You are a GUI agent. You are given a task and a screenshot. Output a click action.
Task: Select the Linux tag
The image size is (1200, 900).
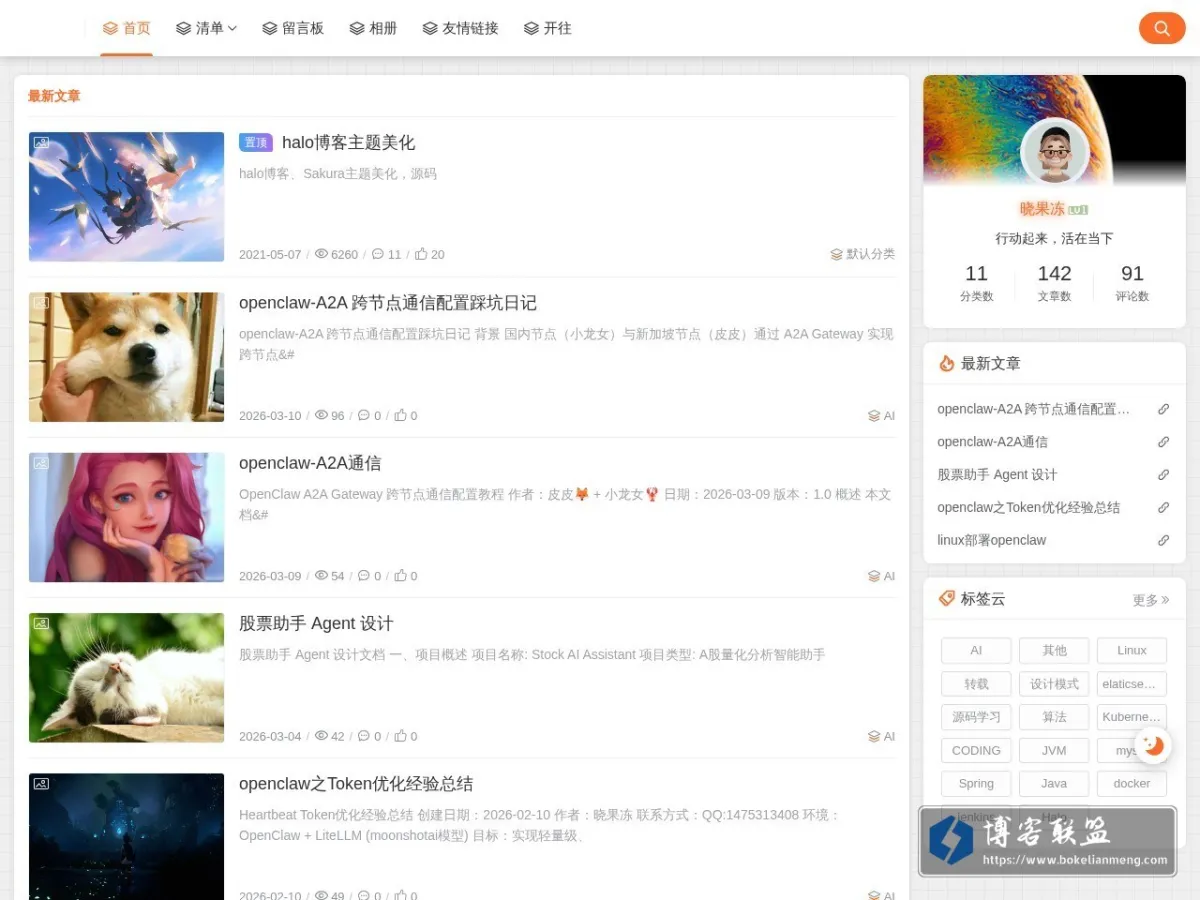click(1132, 650)
